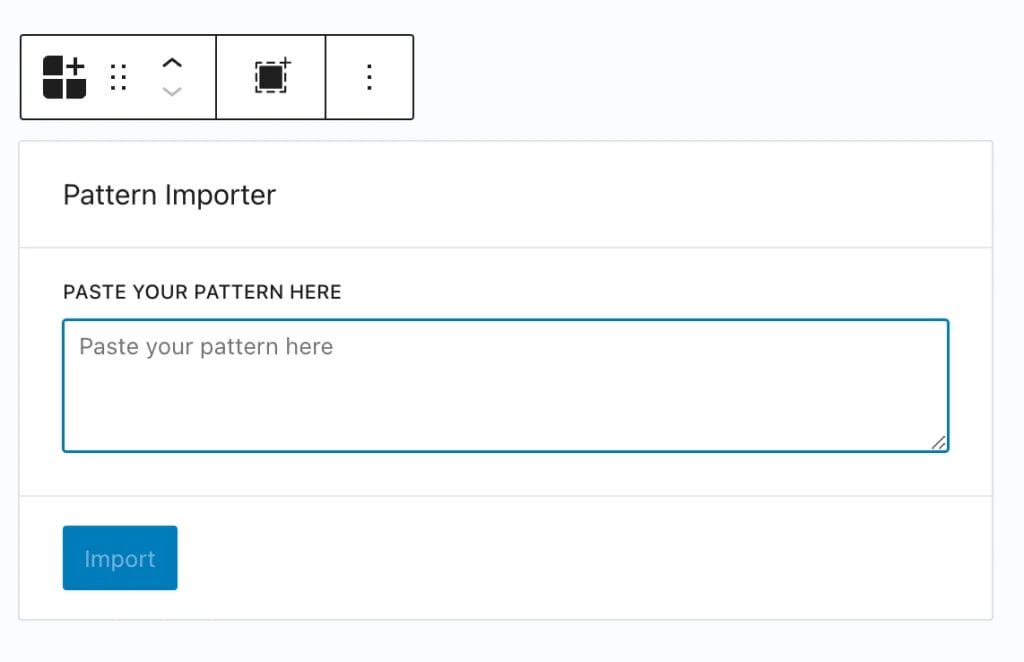The height and width of the screenshot is (662, 1024).
Task: Click the three-dot more options icon
Action: 369,77
